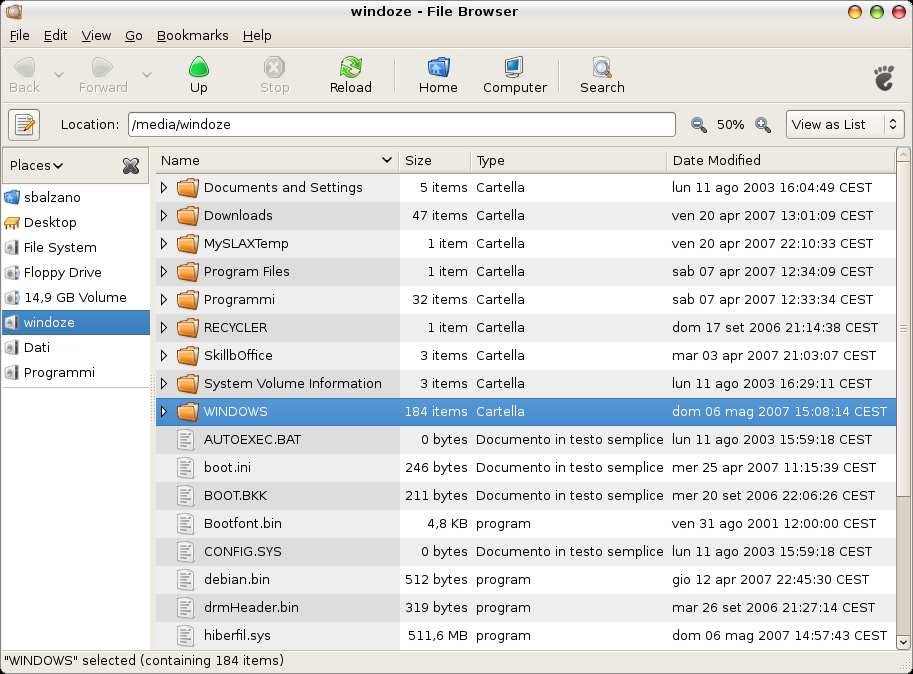
Task: Select the Bootfont.bin file name
Action: (243, 523)
